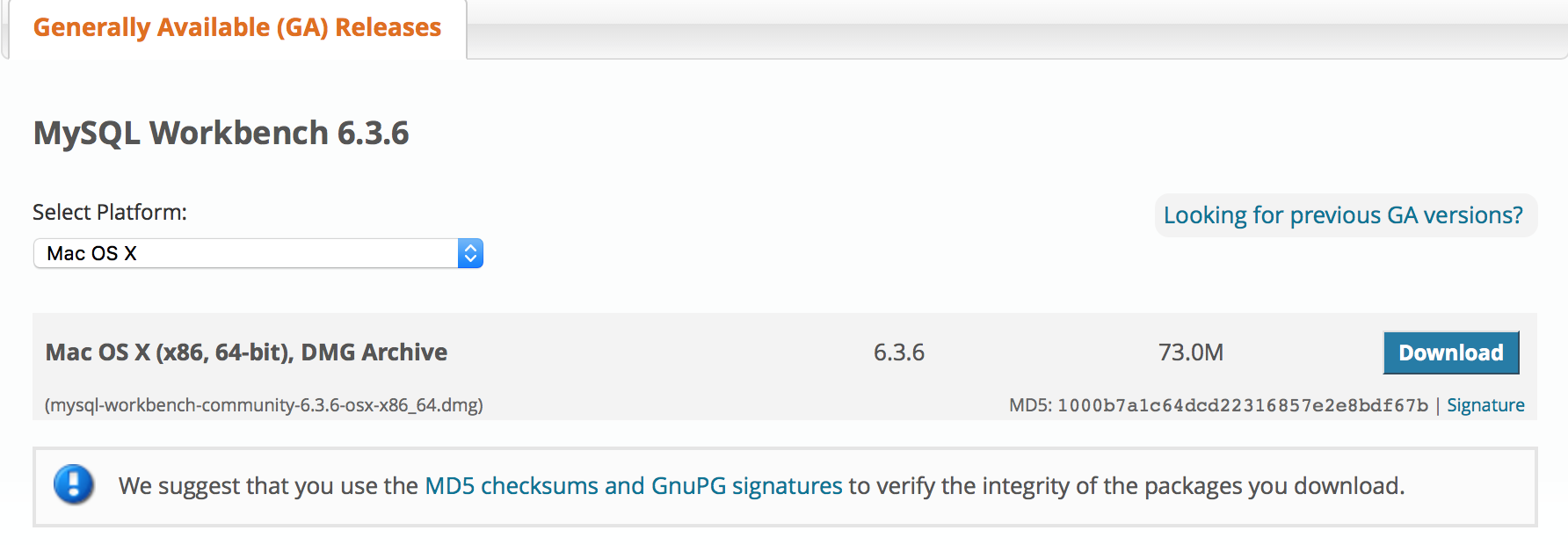
Task: Click the blue Download button
Action: tap(1451, 352)
